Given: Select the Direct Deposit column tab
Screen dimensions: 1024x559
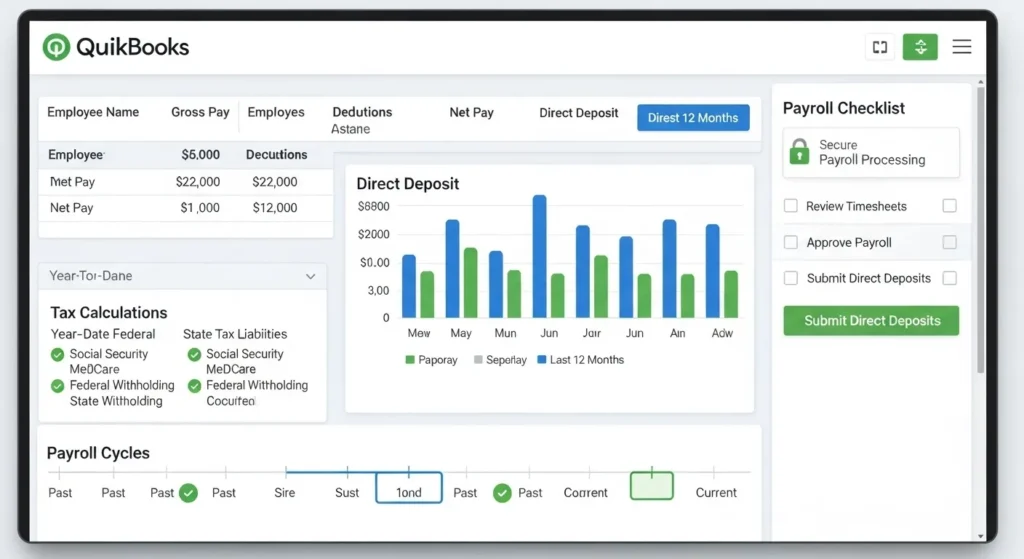Looking at the screenshot, I should [578, 113].
